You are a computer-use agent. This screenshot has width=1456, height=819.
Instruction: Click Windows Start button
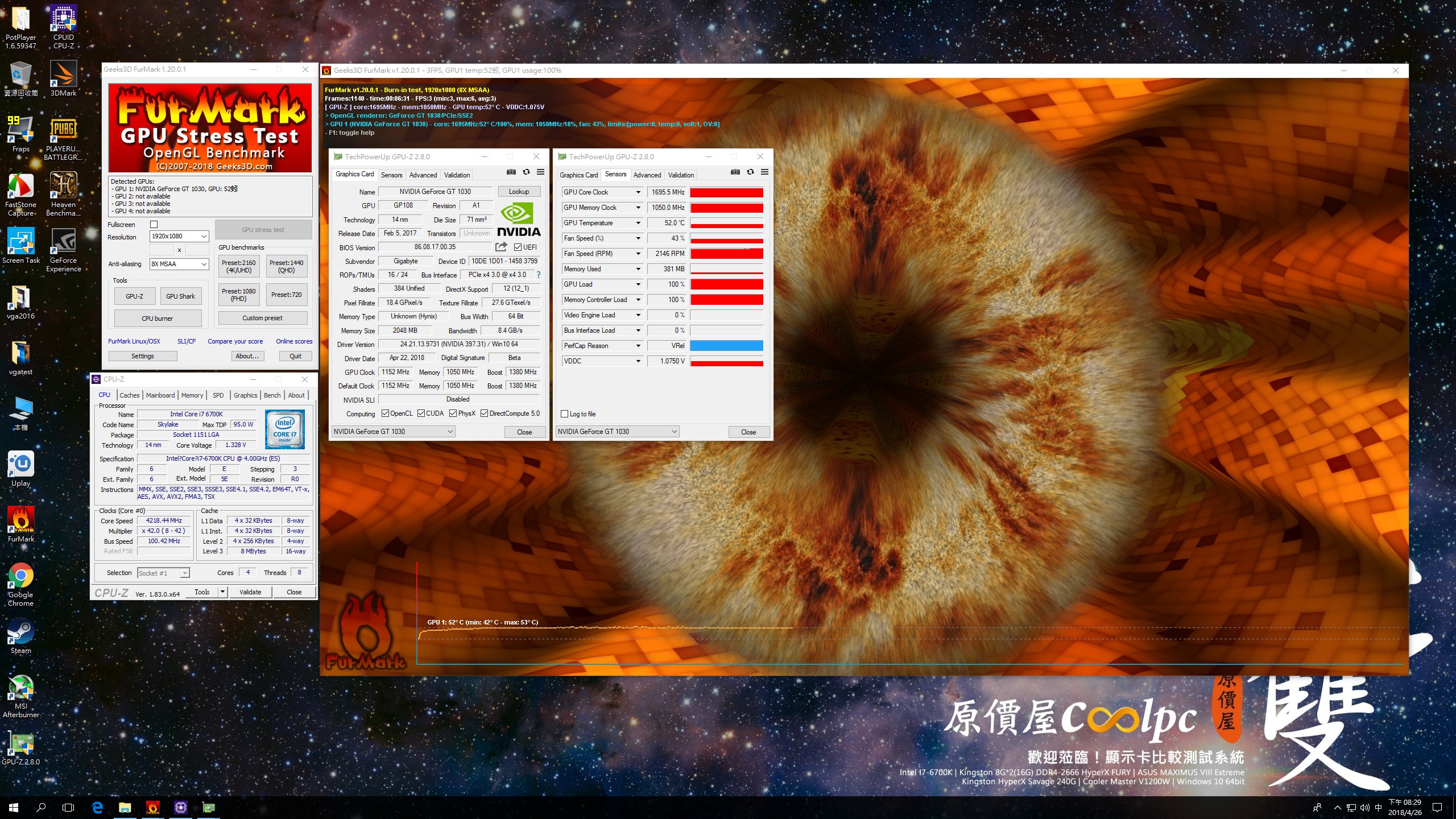14,807
